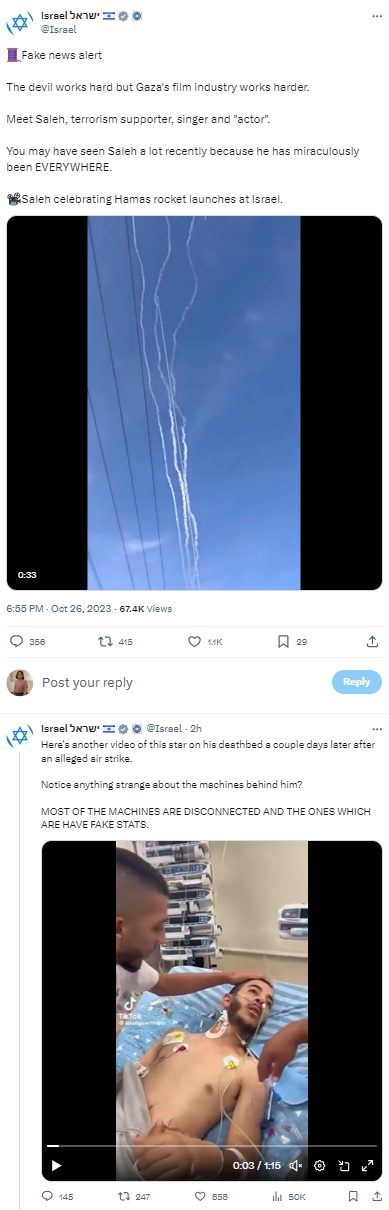Click the Reply button
The height and width of the screenshot is (1210, 389).
[x=357, y=682]
